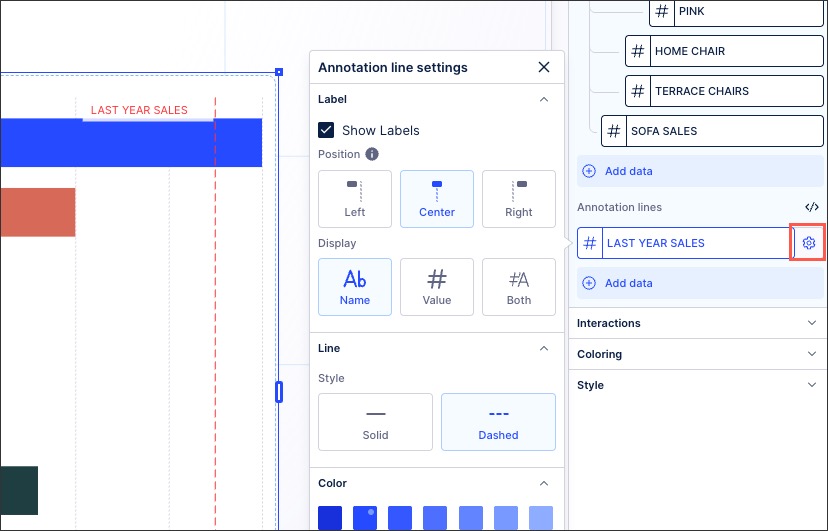Pick the fifth blue color swatch

coord(471,518)
